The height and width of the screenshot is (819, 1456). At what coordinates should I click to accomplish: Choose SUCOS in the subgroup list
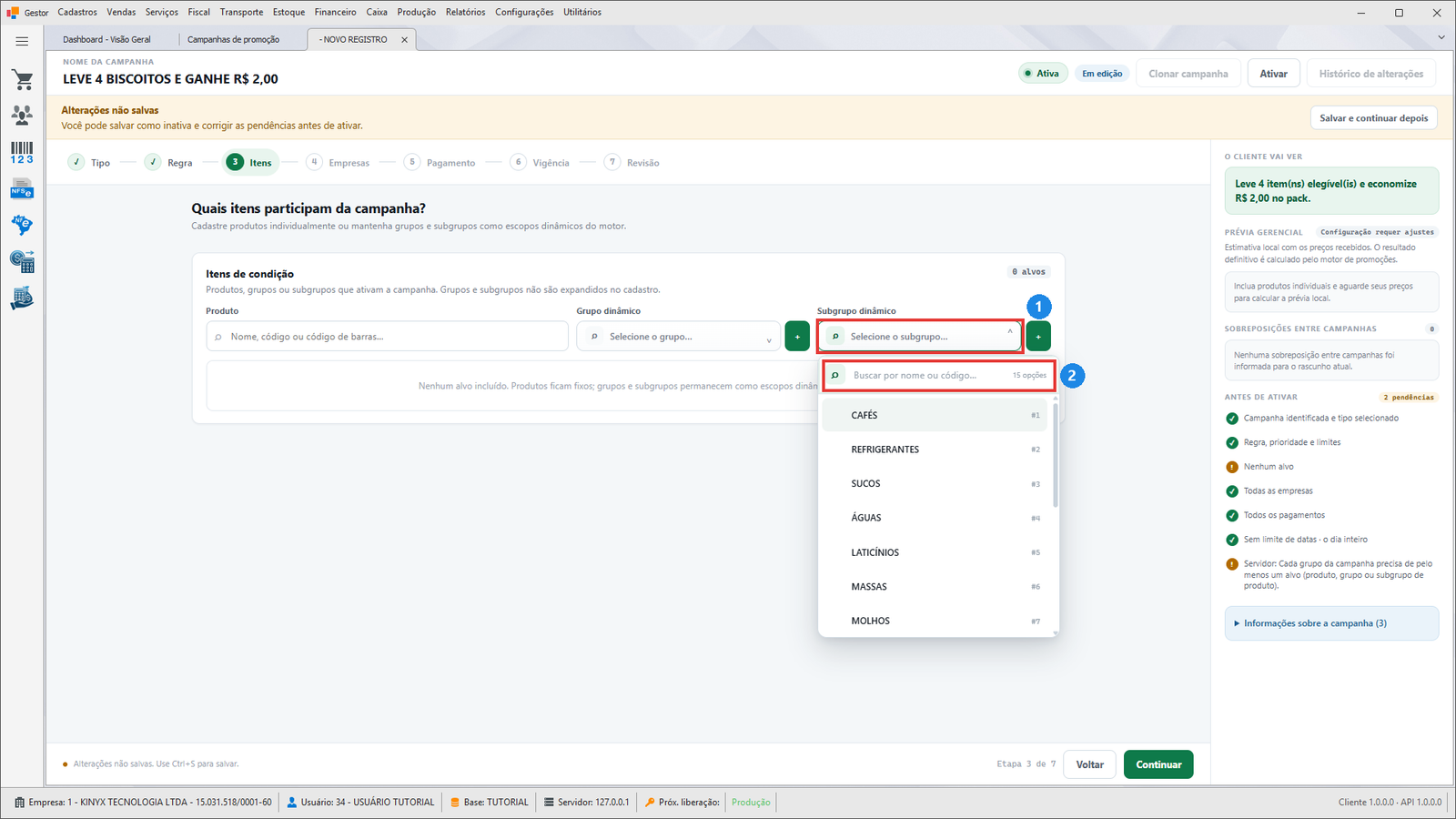point(935,484)
